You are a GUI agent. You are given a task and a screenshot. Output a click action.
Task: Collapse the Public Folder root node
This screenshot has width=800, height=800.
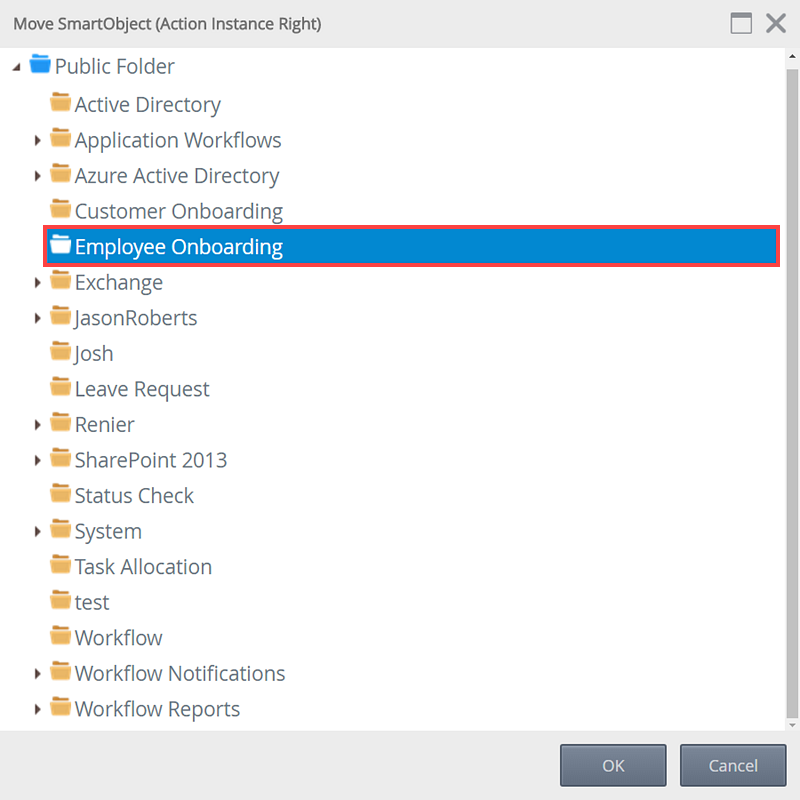[x=17, y=67]
